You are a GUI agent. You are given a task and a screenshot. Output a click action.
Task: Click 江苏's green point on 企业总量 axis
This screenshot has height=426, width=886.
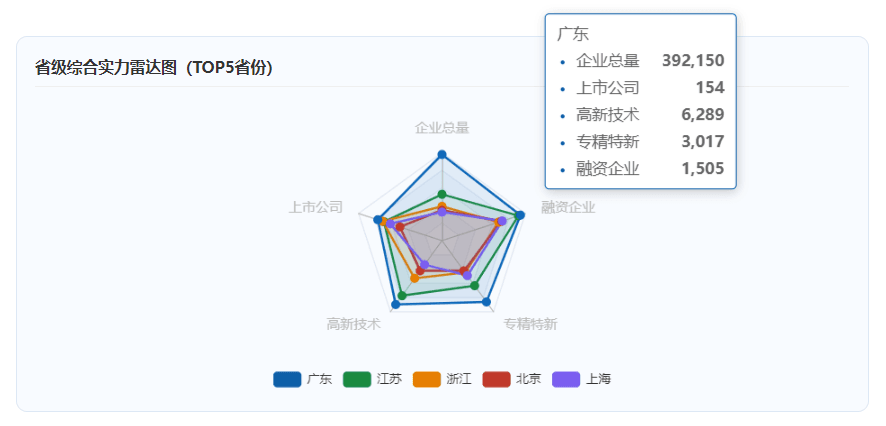coord(442,194)
